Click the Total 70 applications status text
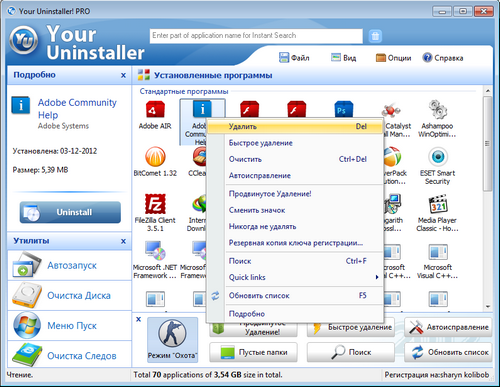The height and width of the screenshot is (387, 500). click(208, 375)
